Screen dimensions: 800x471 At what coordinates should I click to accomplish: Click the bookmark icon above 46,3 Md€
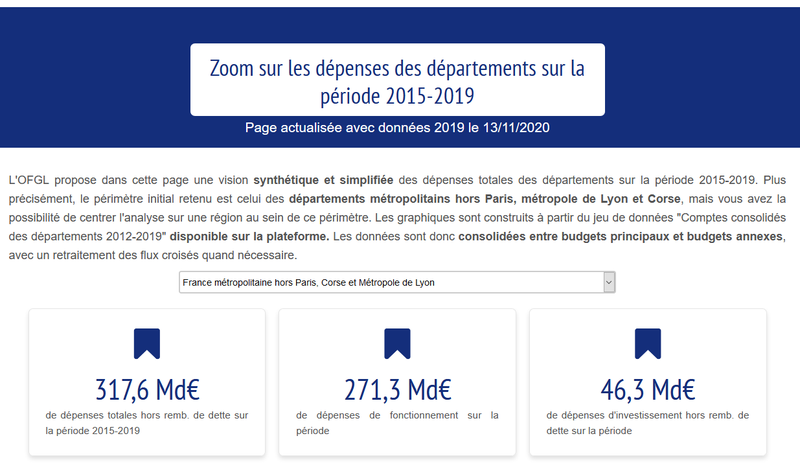(x=648, y=344)
